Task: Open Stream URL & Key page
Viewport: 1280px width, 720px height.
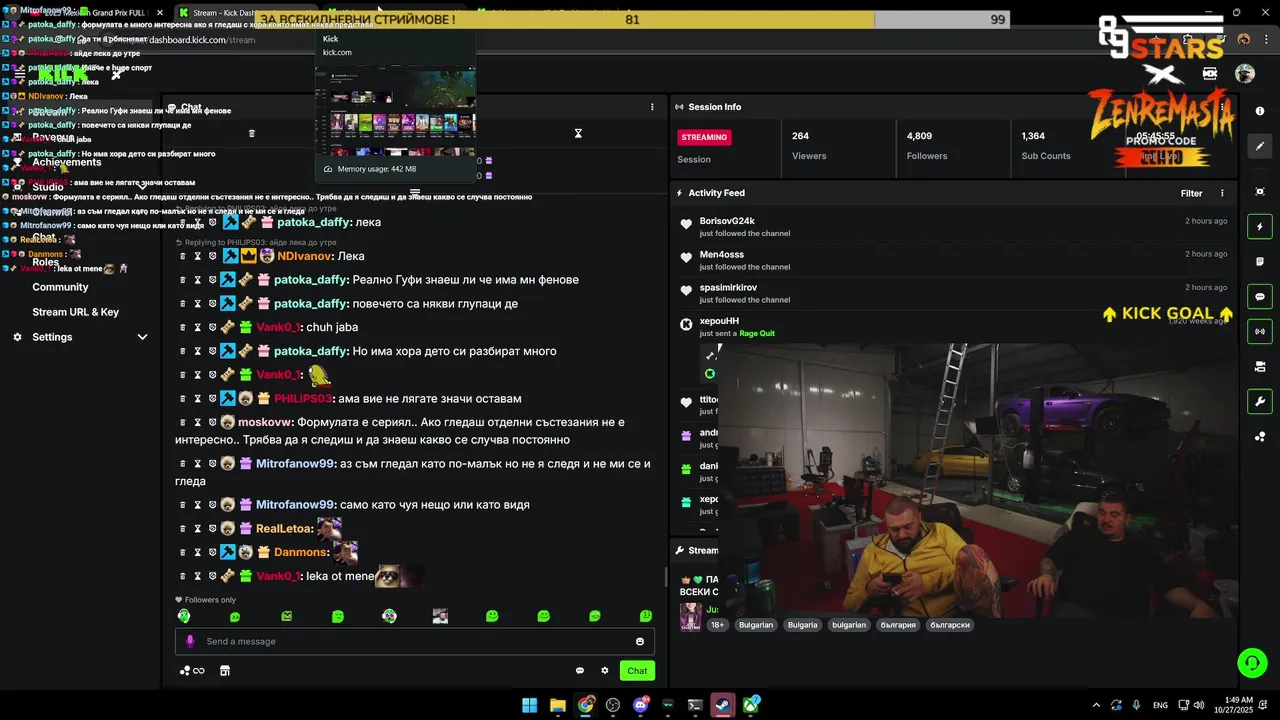Action: pos(75,312)
